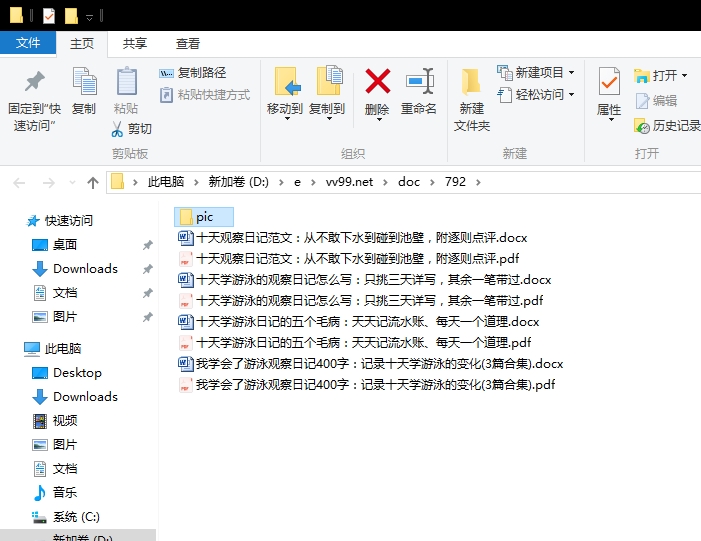Click quick access toolbar new folder icon
701x541 pixels.
71,16
